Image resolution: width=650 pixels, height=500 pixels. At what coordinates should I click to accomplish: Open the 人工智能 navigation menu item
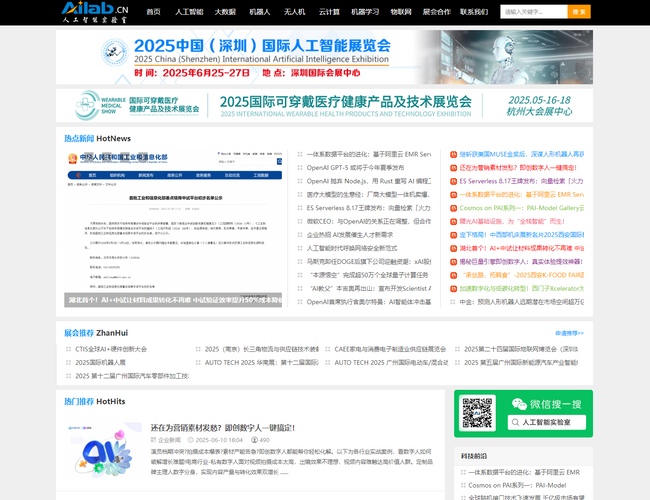(188, 12)
